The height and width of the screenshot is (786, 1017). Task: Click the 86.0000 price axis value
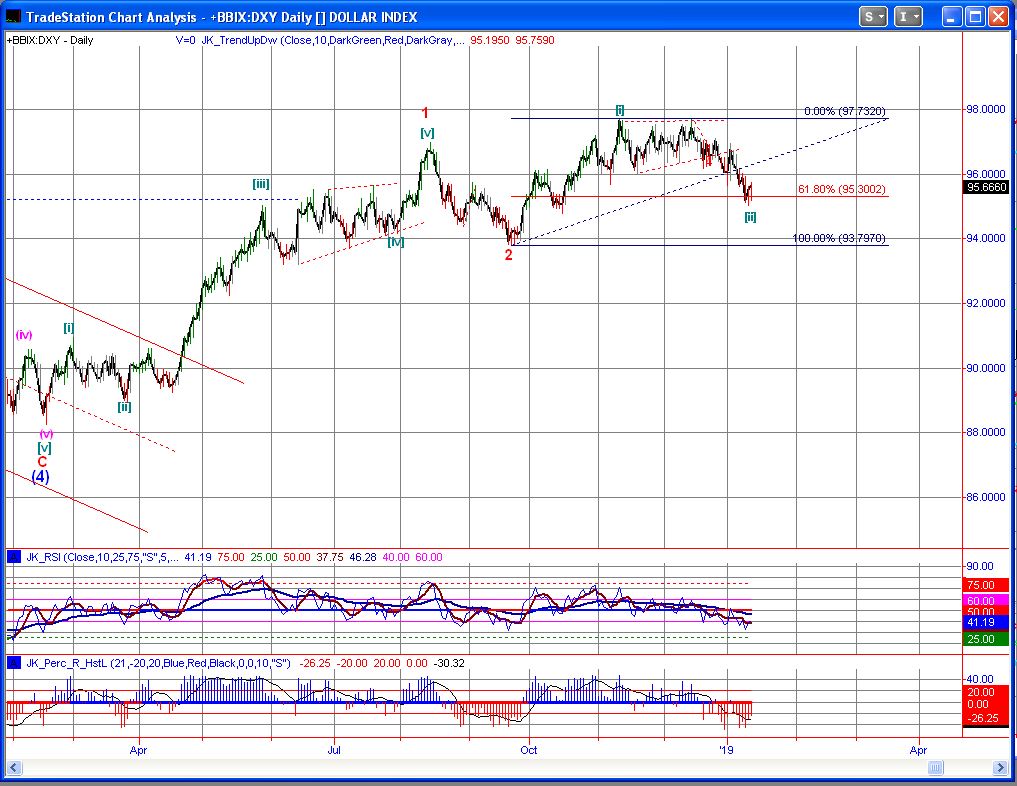tap(986, 497)
